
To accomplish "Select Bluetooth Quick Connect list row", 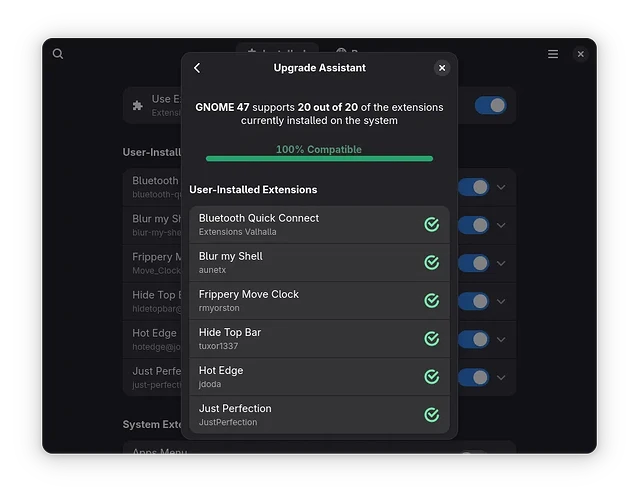I will click(319, 225).
